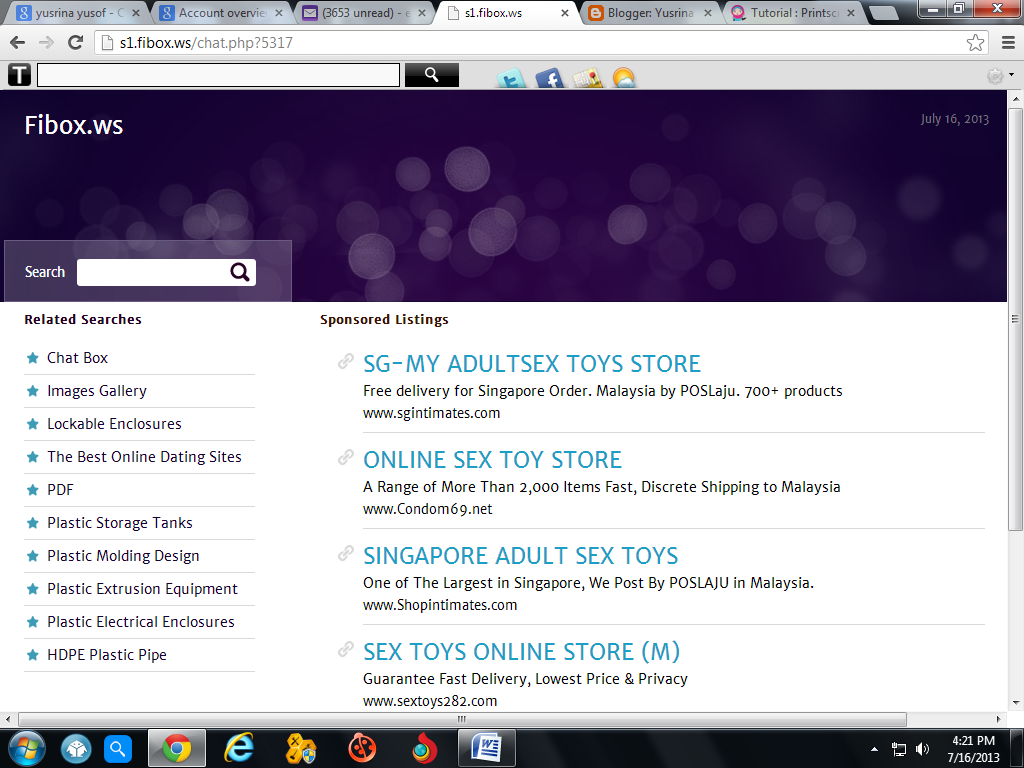Click the black T toolbar logo
Screen dimensions: 1024x768
click(20, 75)
